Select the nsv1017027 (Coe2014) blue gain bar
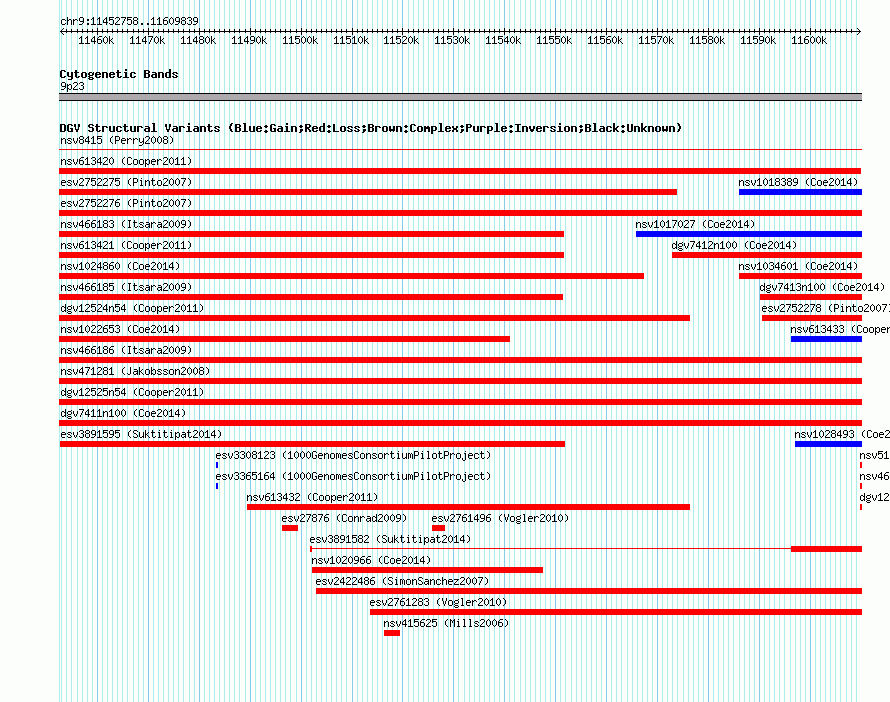890x702 pixels. pyautogui.click(x=749, y=234)
